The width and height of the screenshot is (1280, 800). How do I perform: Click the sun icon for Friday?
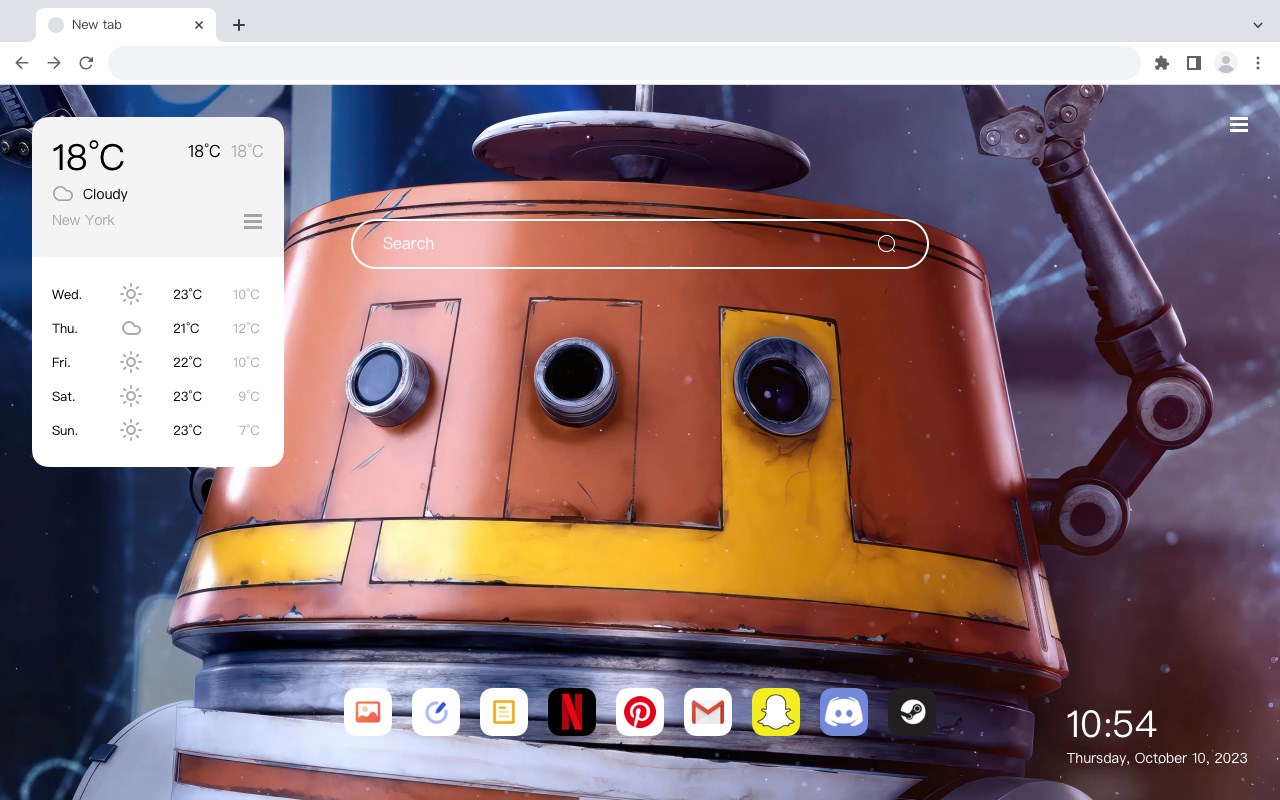click(131, 362)
